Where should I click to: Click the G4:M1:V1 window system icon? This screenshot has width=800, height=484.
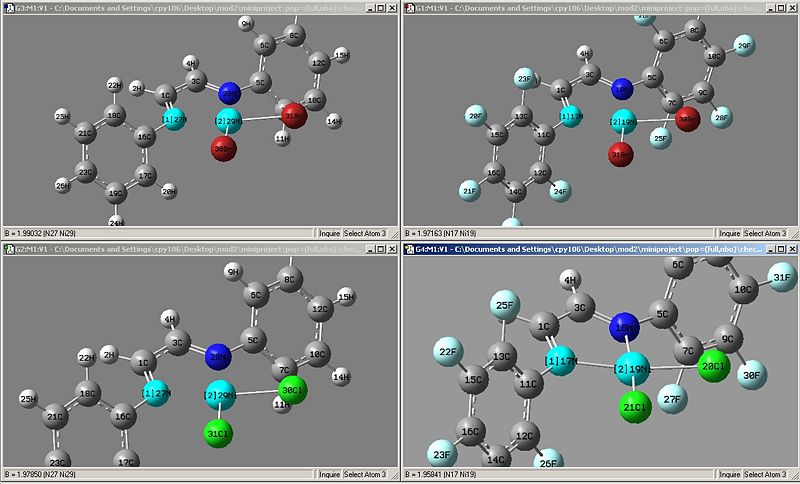tap(409, 249)
